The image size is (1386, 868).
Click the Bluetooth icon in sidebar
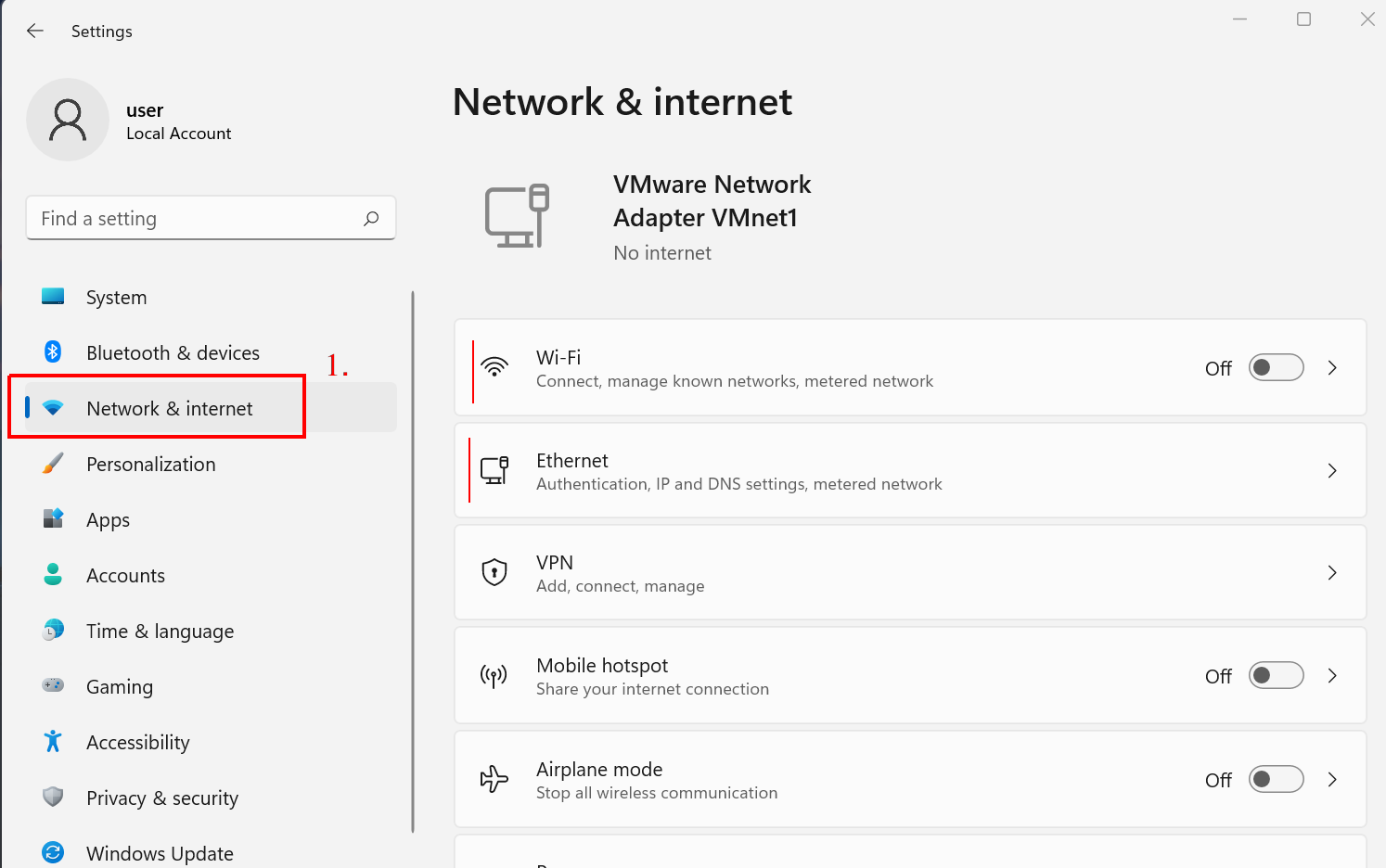(x=53, y=352)
